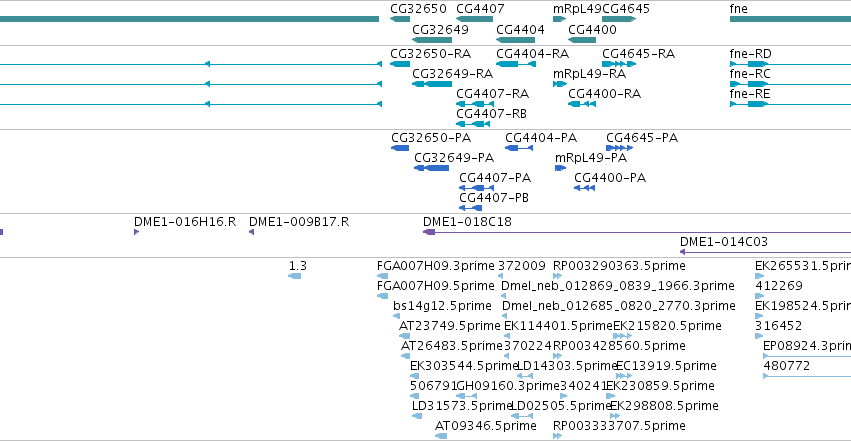Select the EC13919.5prime EST label
Screen dimensions: 851x441
[x=666, y=367]
